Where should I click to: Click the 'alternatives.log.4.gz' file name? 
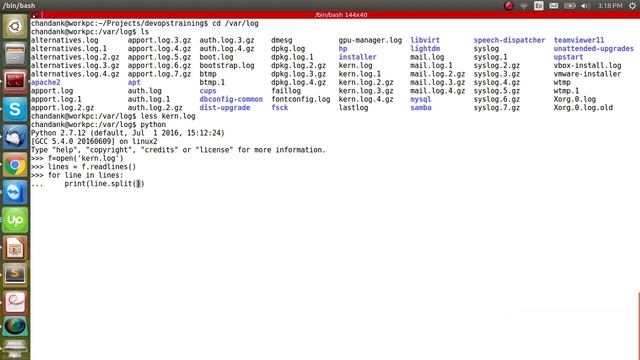point(75,74)
